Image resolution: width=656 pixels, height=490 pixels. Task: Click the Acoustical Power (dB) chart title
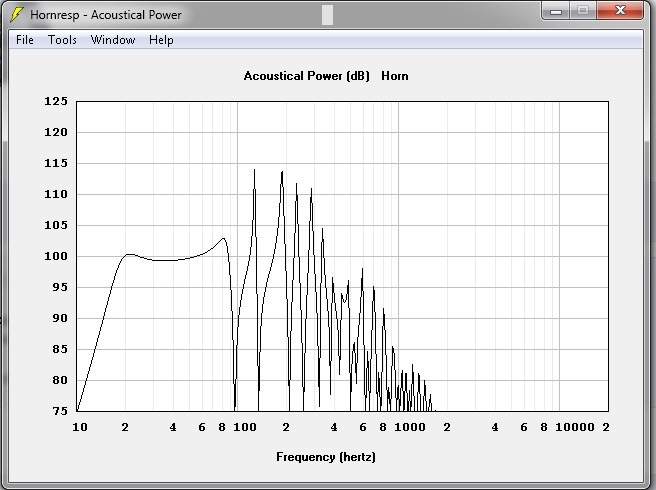pyautogui.click(x=307, y=76)
